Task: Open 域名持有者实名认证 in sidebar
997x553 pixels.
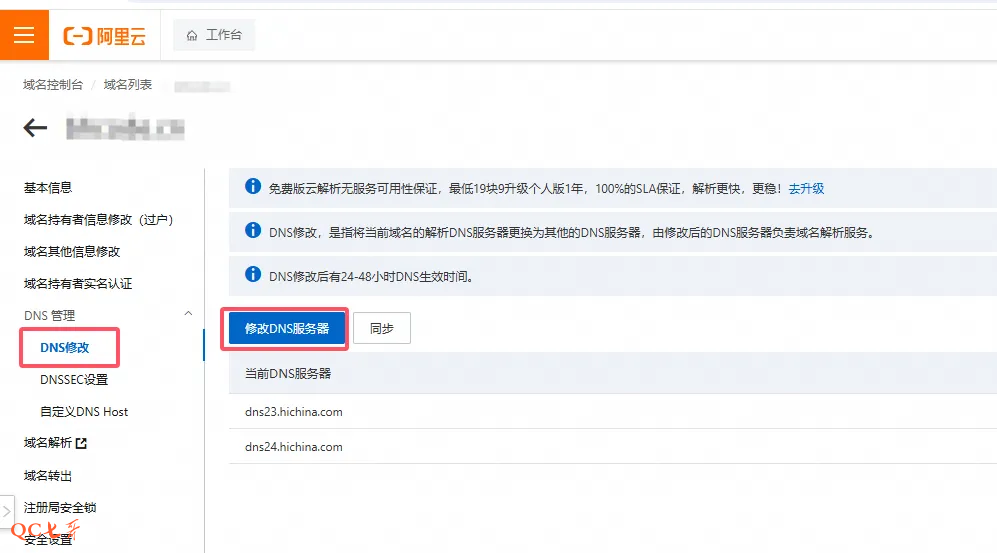Action: pyautogui.click(x=78, y=283)
